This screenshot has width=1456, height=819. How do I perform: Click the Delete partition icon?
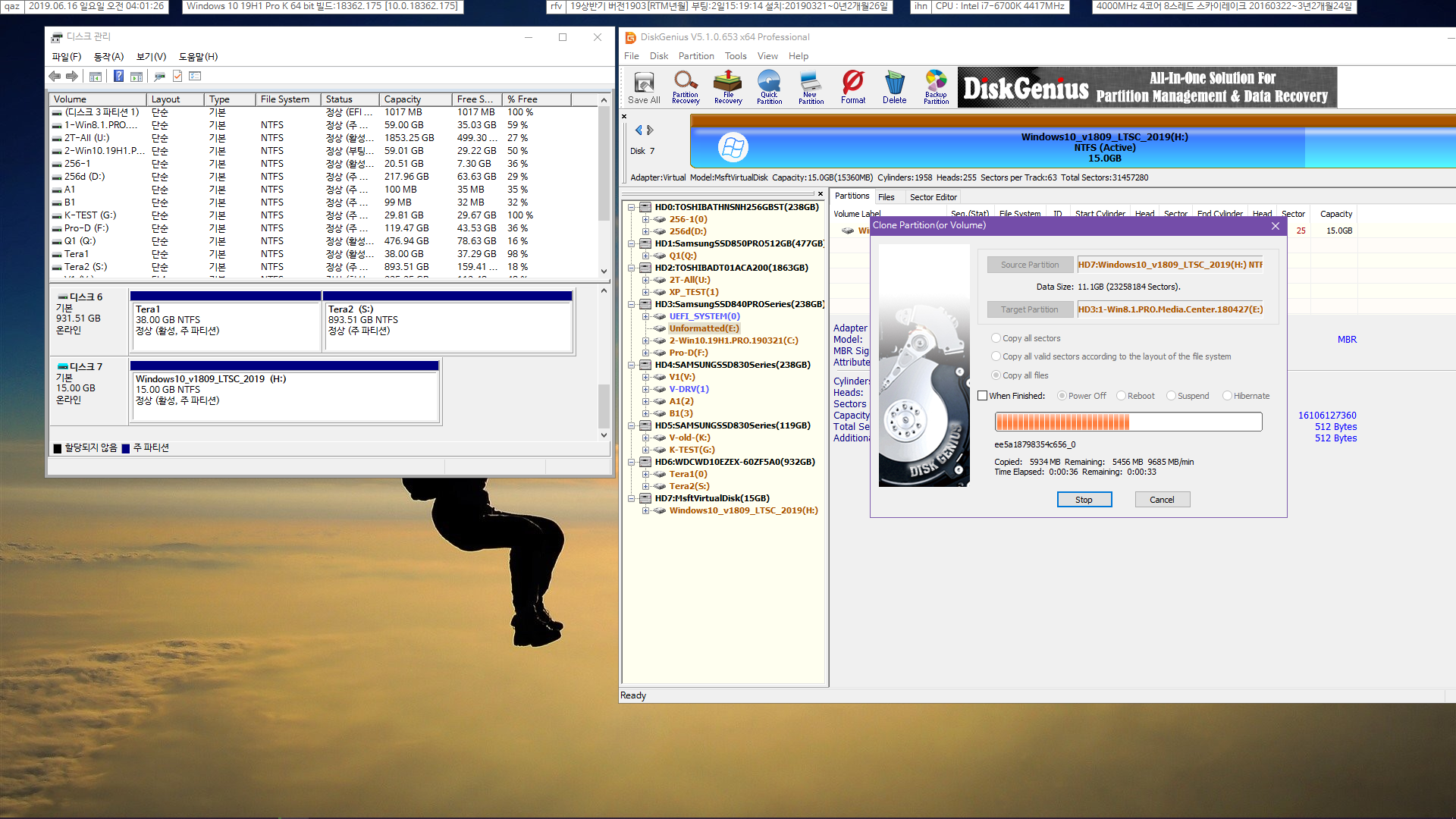894,87
